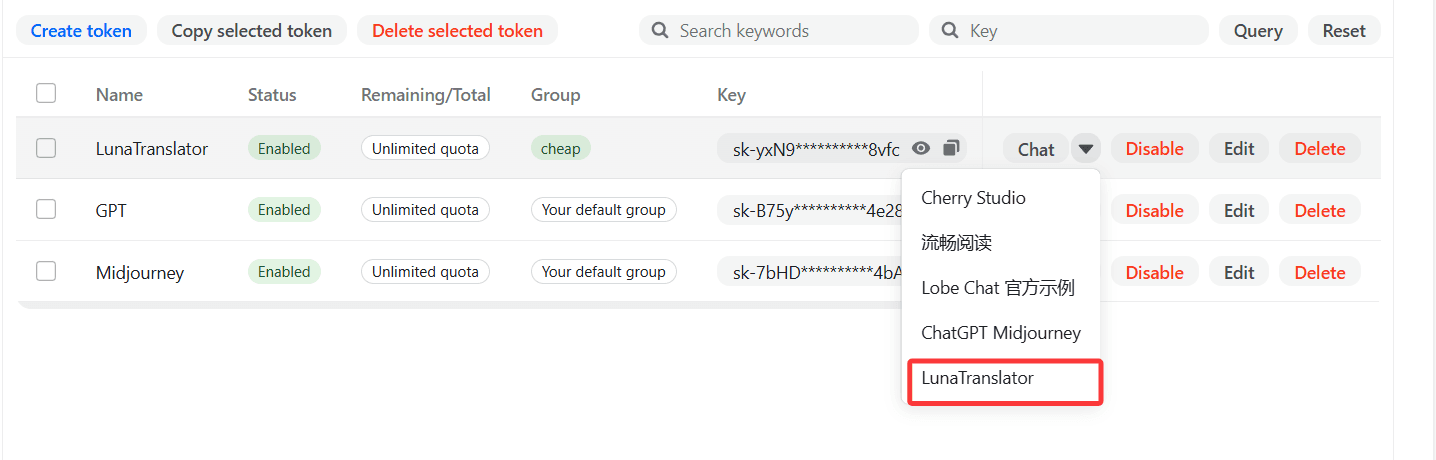Tick the Midjourney token checkbox

pyautogui.click(x=46, y=271)
